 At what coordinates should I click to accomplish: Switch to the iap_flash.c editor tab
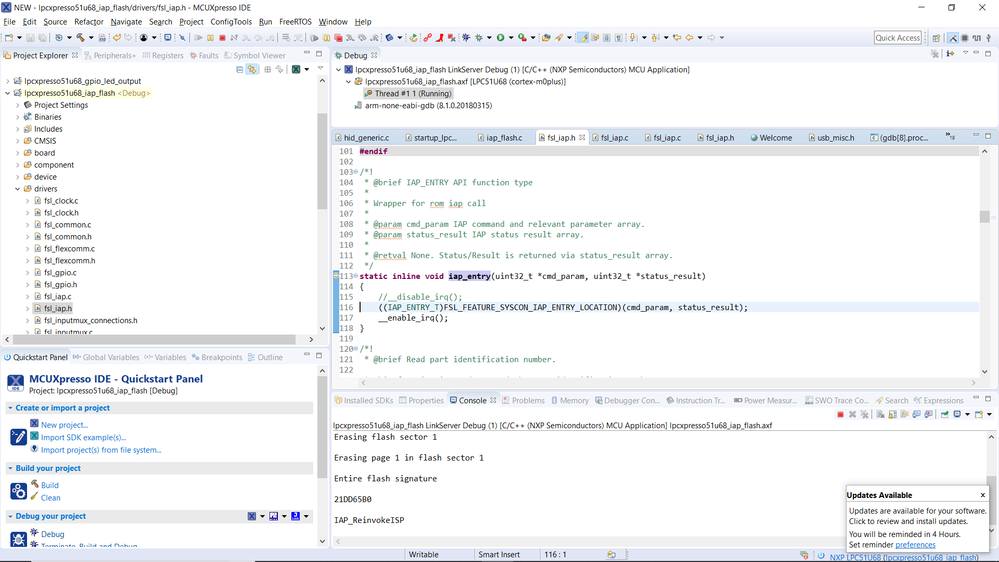(x=504, y=138)
